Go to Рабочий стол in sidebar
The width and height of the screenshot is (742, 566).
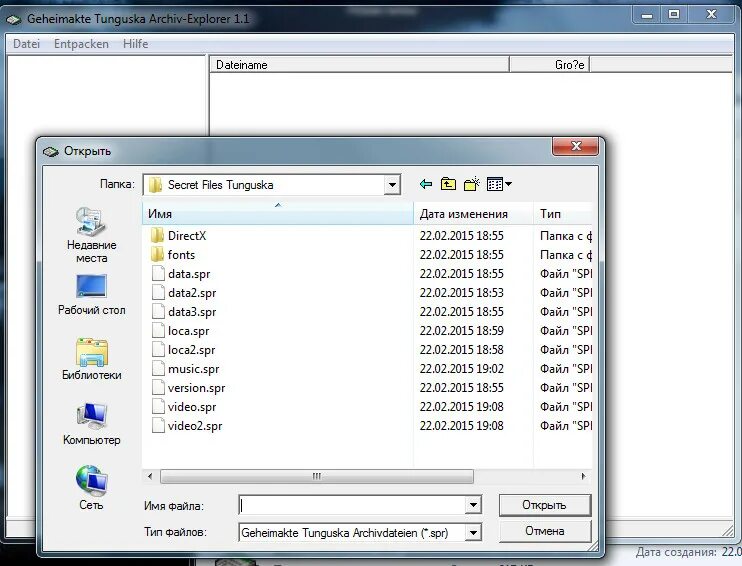91,295
